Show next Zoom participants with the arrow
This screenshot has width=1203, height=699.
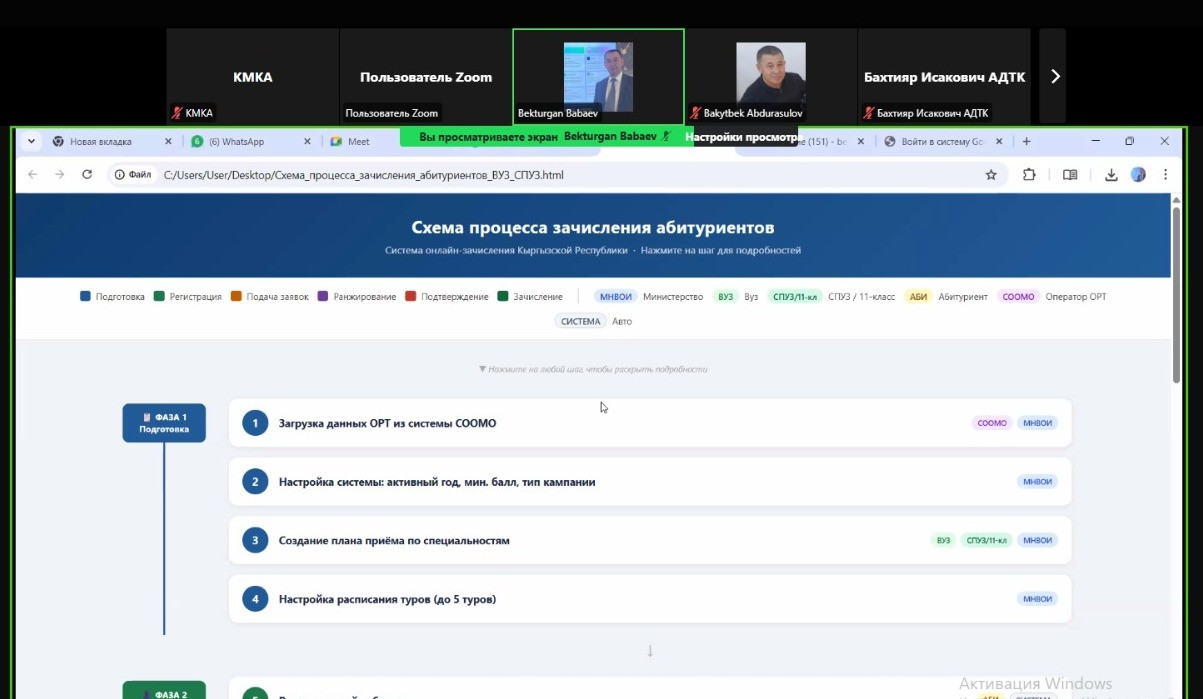click(1054, 76)
